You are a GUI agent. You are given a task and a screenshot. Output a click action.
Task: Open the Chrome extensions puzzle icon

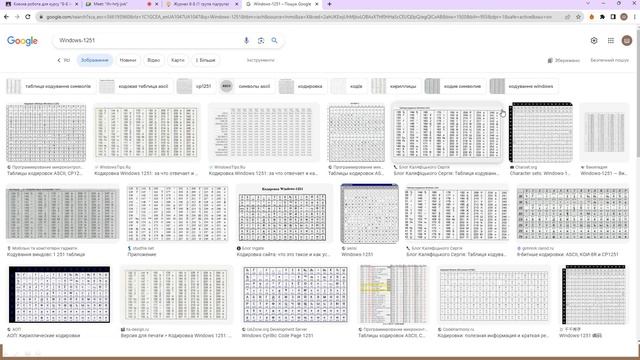602,17
